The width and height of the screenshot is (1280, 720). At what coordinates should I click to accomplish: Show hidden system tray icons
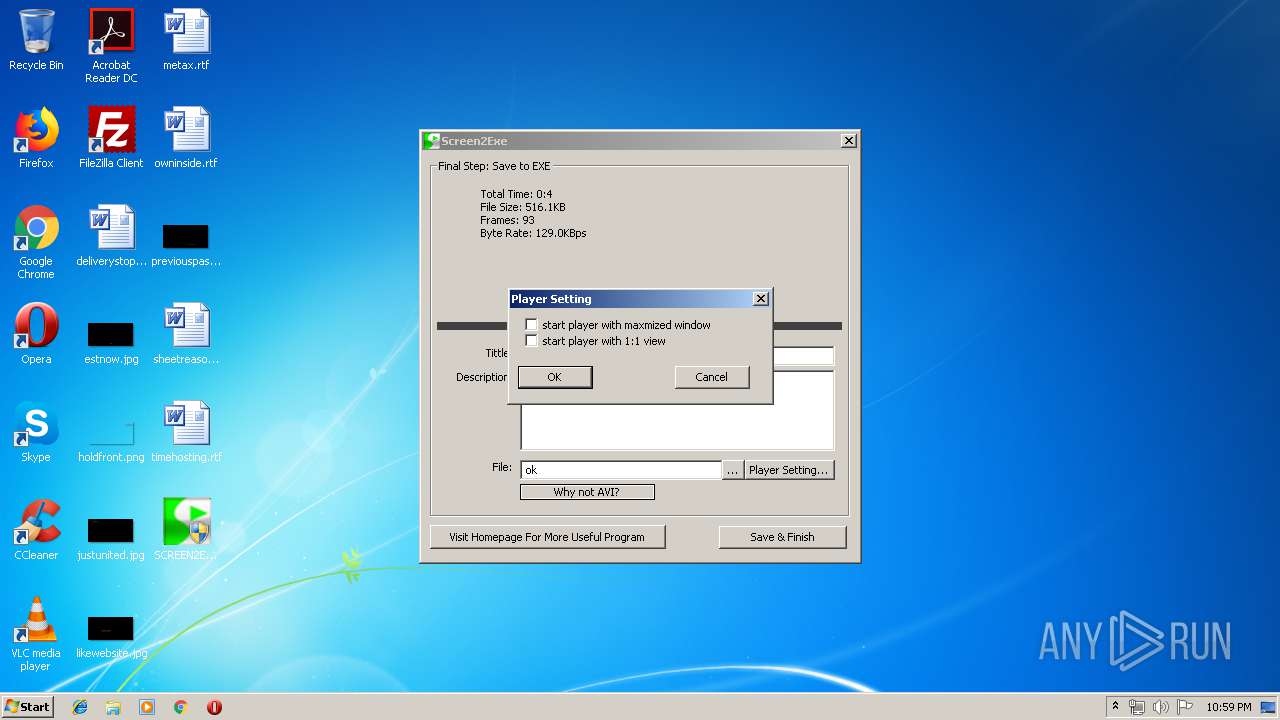pyautogui.click(x=1115, y=707)
